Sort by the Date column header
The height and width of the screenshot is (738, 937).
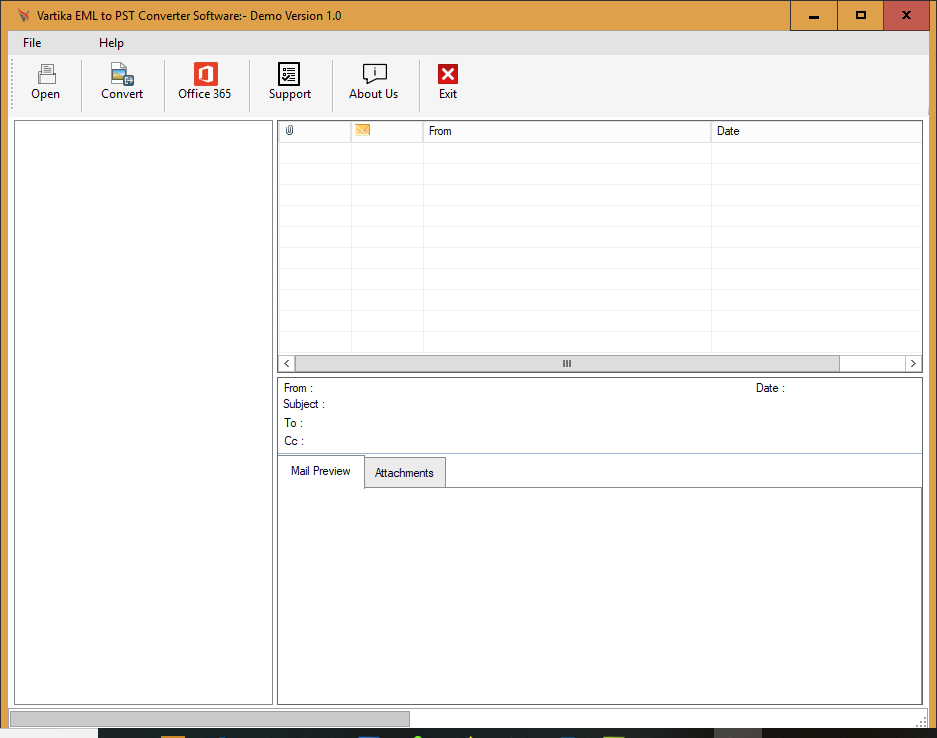click(x=816, y=131)
